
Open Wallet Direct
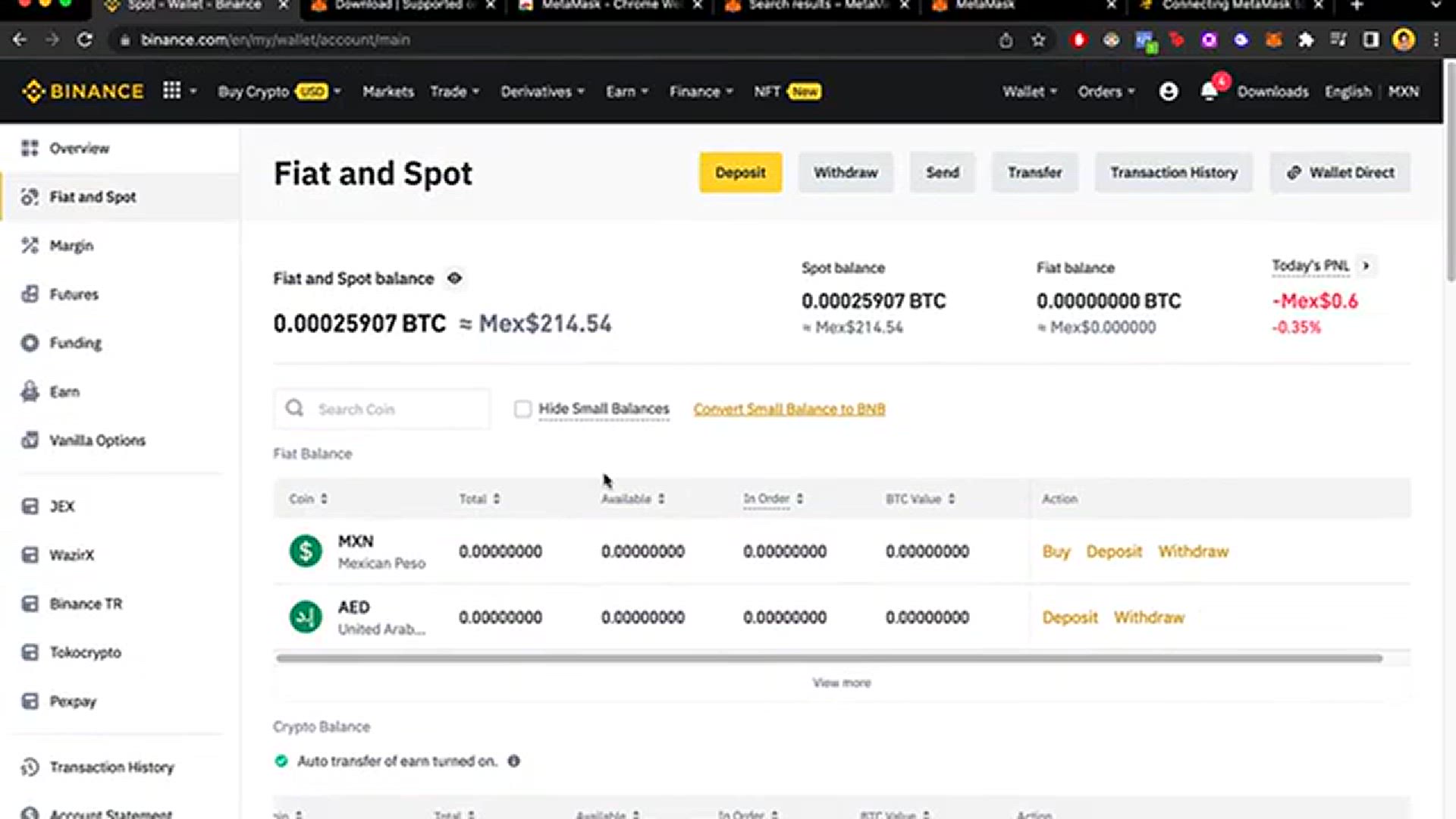click(1340, 172)
